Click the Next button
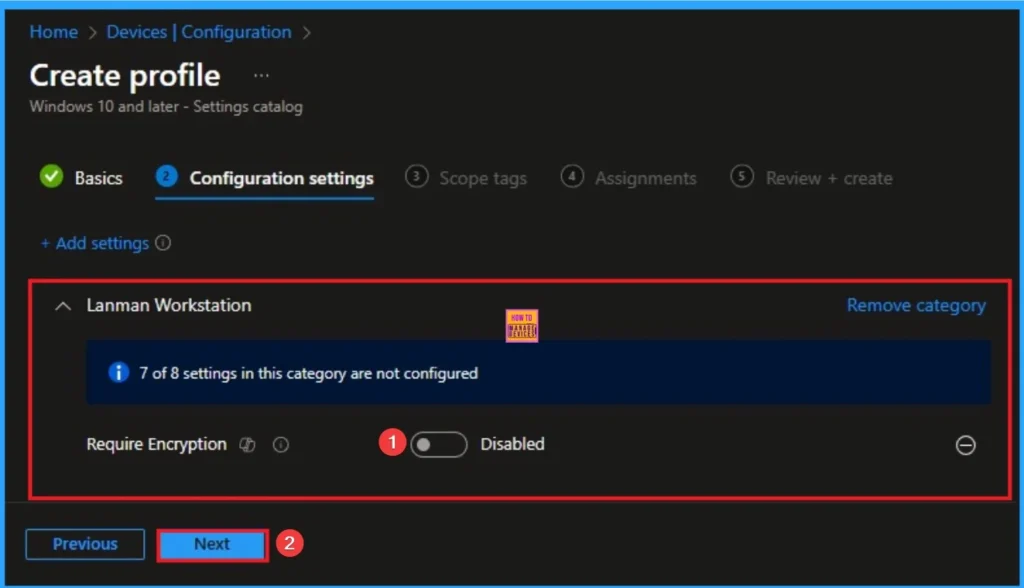The width and height of the screenshot is (1024, 588). tap(212, 545)
